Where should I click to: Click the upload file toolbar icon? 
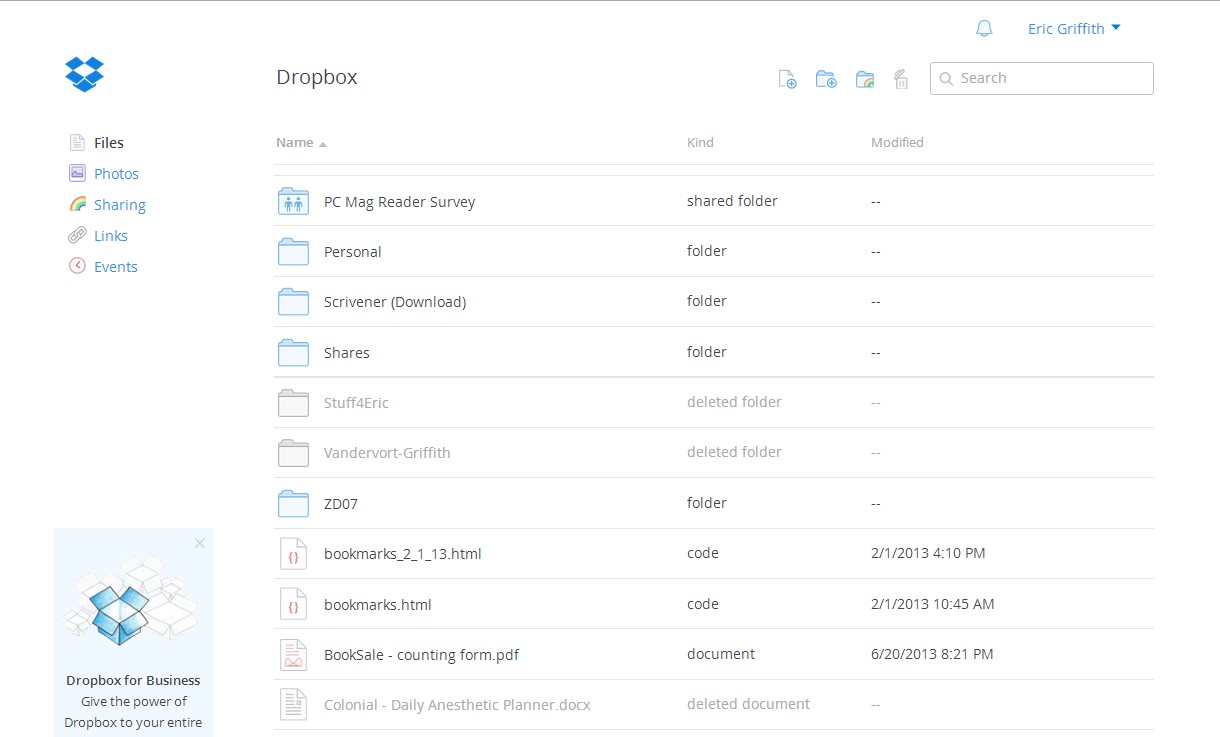coord(787,79)
